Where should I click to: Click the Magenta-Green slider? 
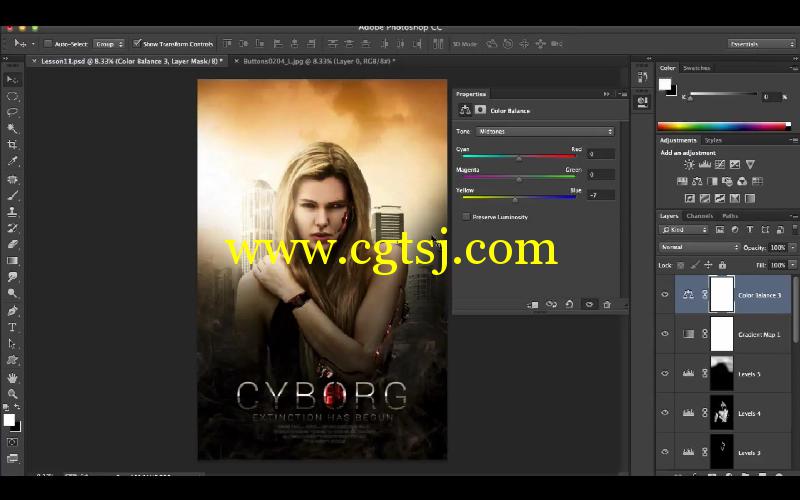pyautogui.click(x=519, y=178)
